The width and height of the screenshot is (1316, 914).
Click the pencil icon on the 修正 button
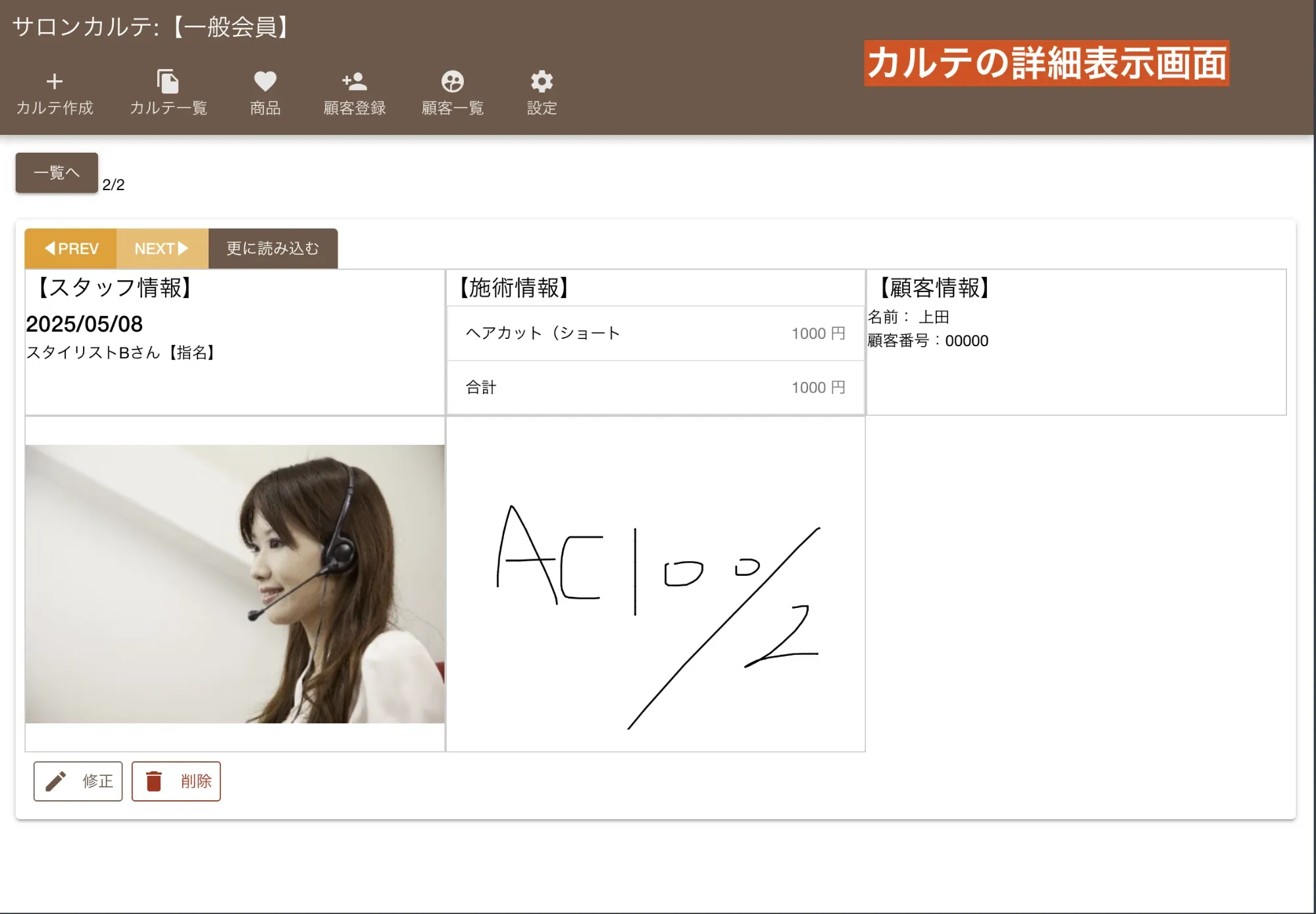pyautogui.click(x=57, y=781)
